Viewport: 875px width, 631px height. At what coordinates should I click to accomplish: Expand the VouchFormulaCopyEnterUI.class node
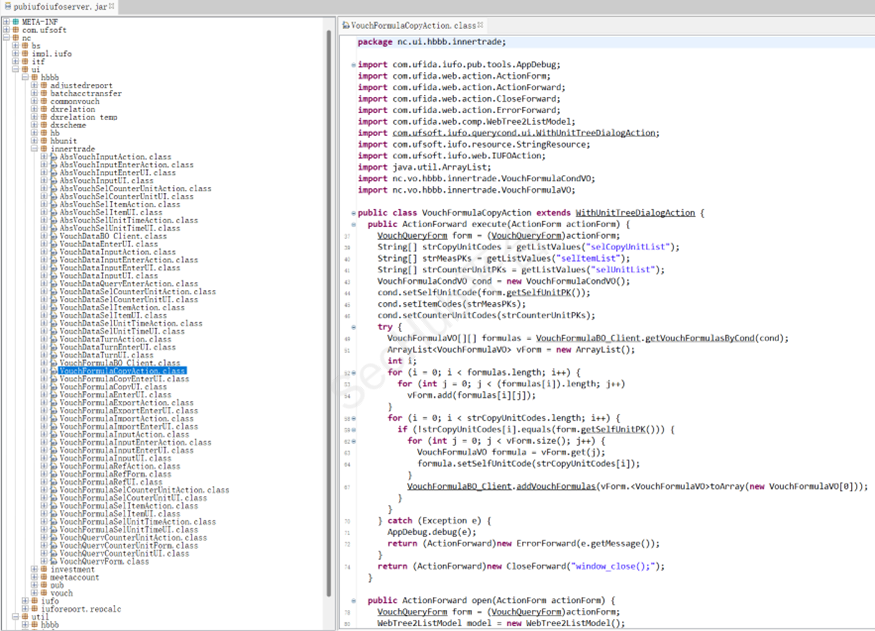(x=44, y=379)
